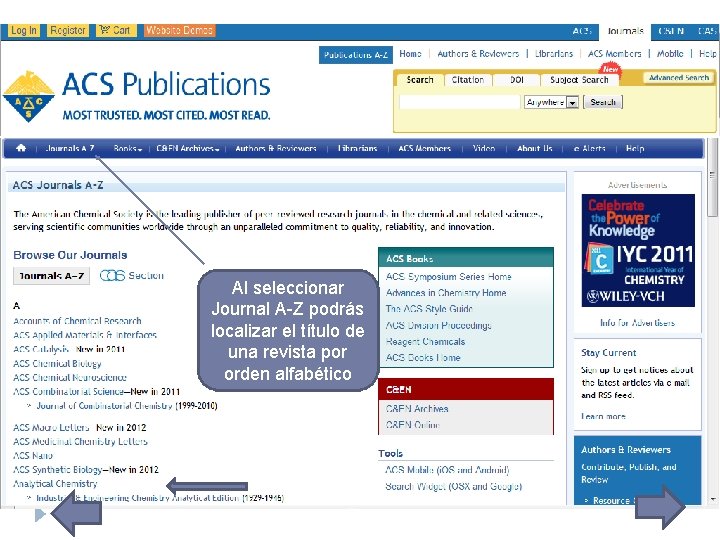Open ACS Chemical Biology journal
The image size is (720, 540).
57,364
